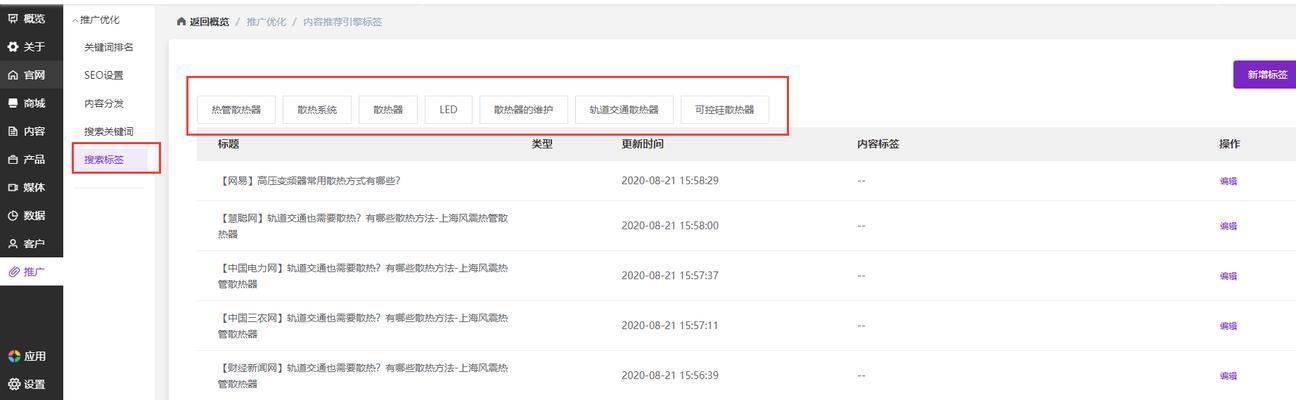Viewport: 1296px width, 400px height.
Task: Select the LED tag button
Action: point(448,110)
